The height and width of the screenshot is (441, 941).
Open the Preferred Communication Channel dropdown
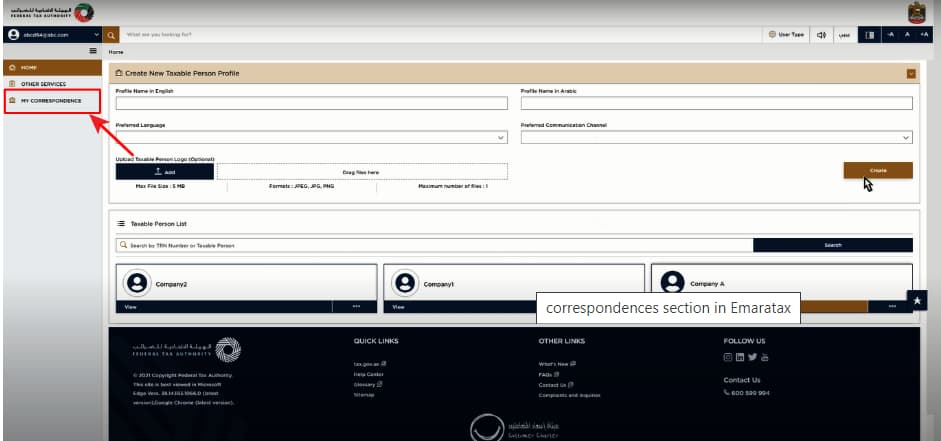[717, 137]
